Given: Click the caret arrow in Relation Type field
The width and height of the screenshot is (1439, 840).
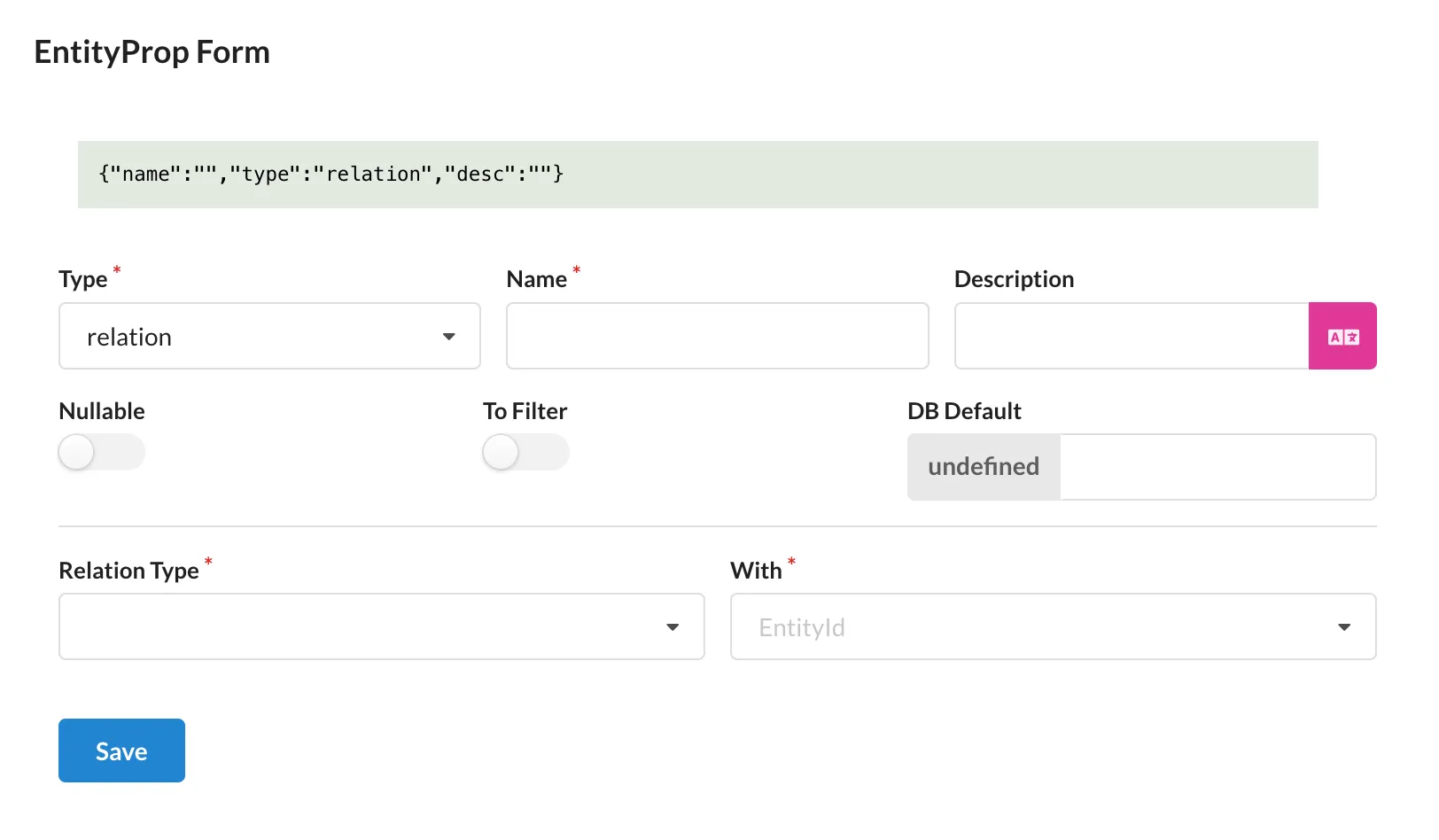Looking at the screenshot, I should (673, 627).
